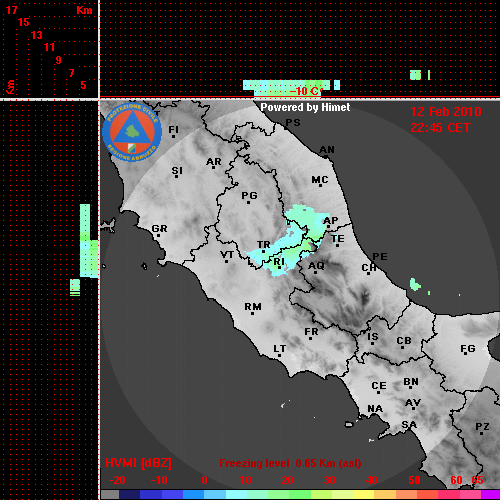Click the FI city label
Image resolution: width=500 pixels, height=500 pixels.
pyautogui.click(x=173, y=129)
